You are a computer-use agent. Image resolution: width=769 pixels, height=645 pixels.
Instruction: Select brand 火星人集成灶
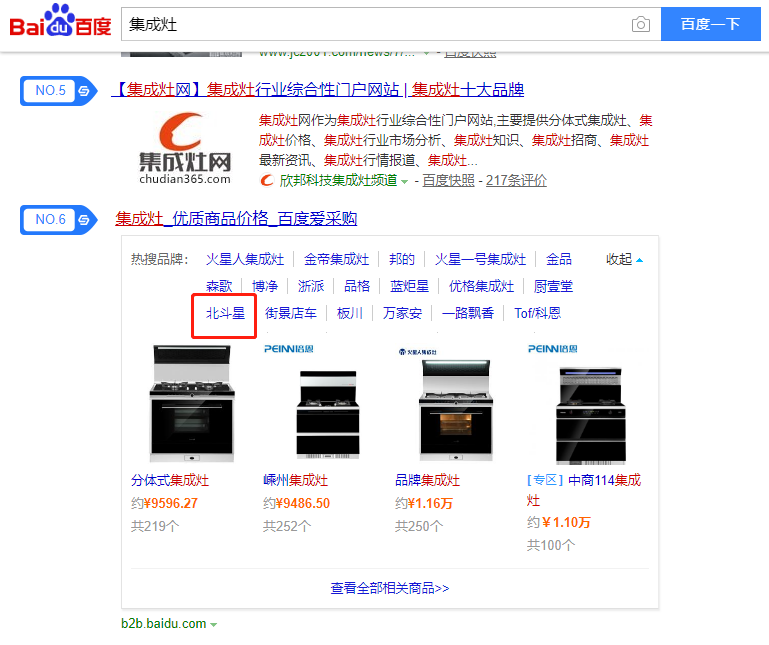point(245,259)
